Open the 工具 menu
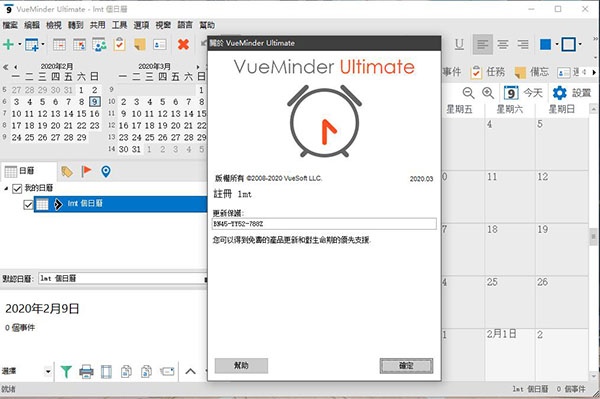Image resolution: width=600 pixels, height=399 pixels. (x=119, y=25)
